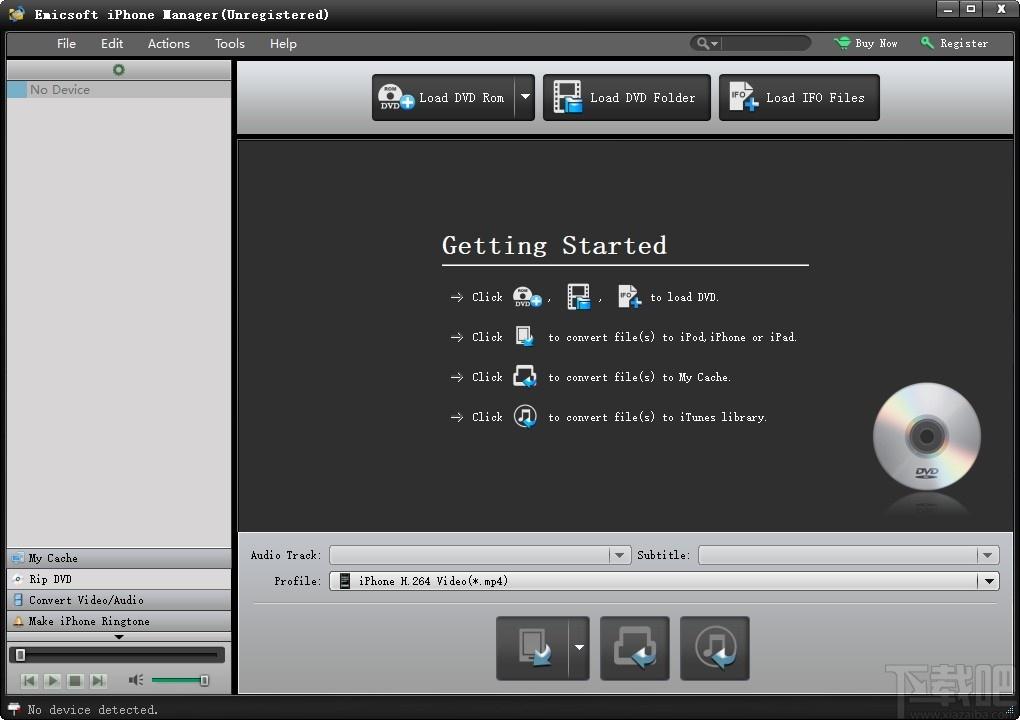
Task: Open the Tools menu
Action: 230,44
